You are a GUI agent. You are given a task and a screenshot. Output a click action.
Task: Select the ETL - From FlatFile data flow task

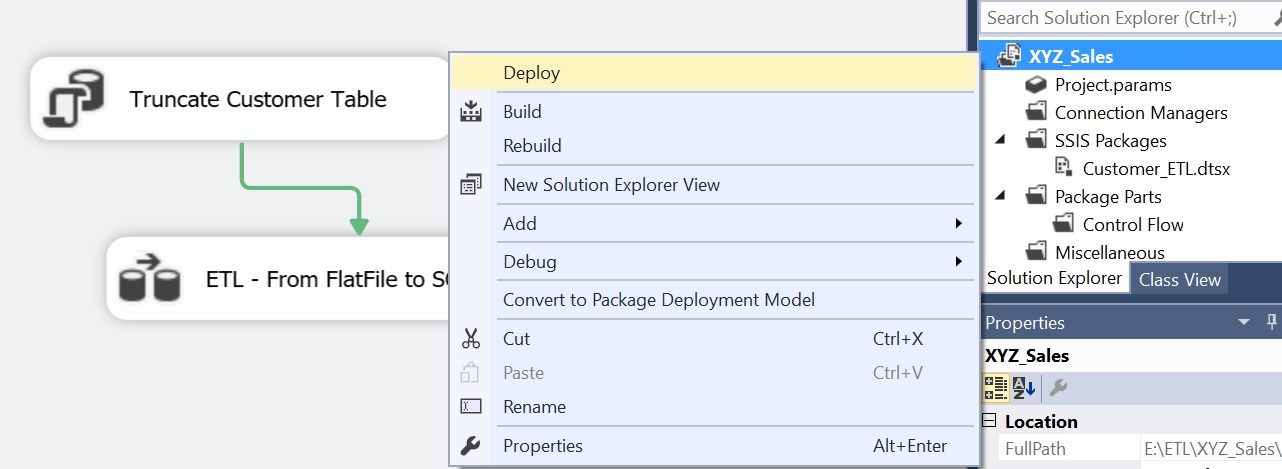280,279
